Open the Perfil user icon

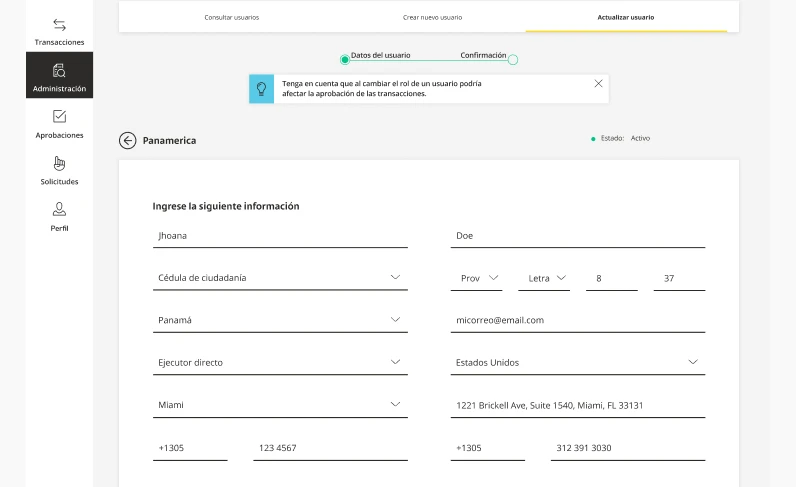pyautogui.click(x=59, y=209)
